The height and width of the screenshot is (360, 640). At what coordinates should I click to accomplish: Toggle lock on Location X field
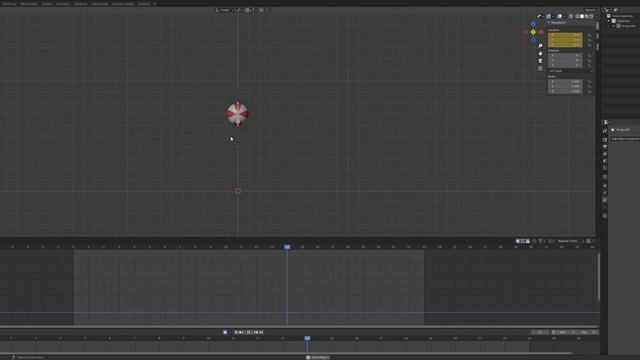click(589, 35)
